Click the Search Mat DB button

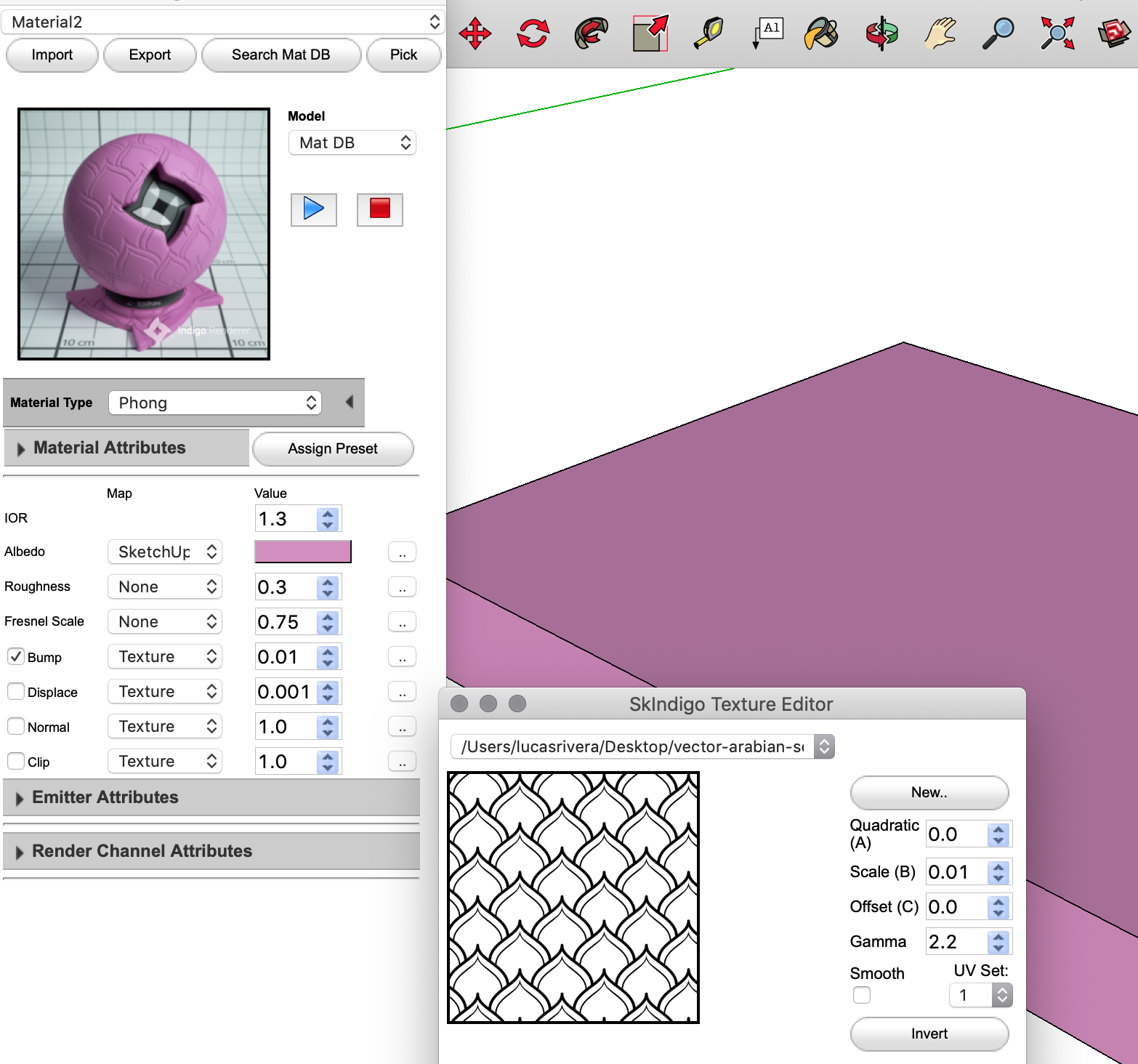(x=281, y=55)
